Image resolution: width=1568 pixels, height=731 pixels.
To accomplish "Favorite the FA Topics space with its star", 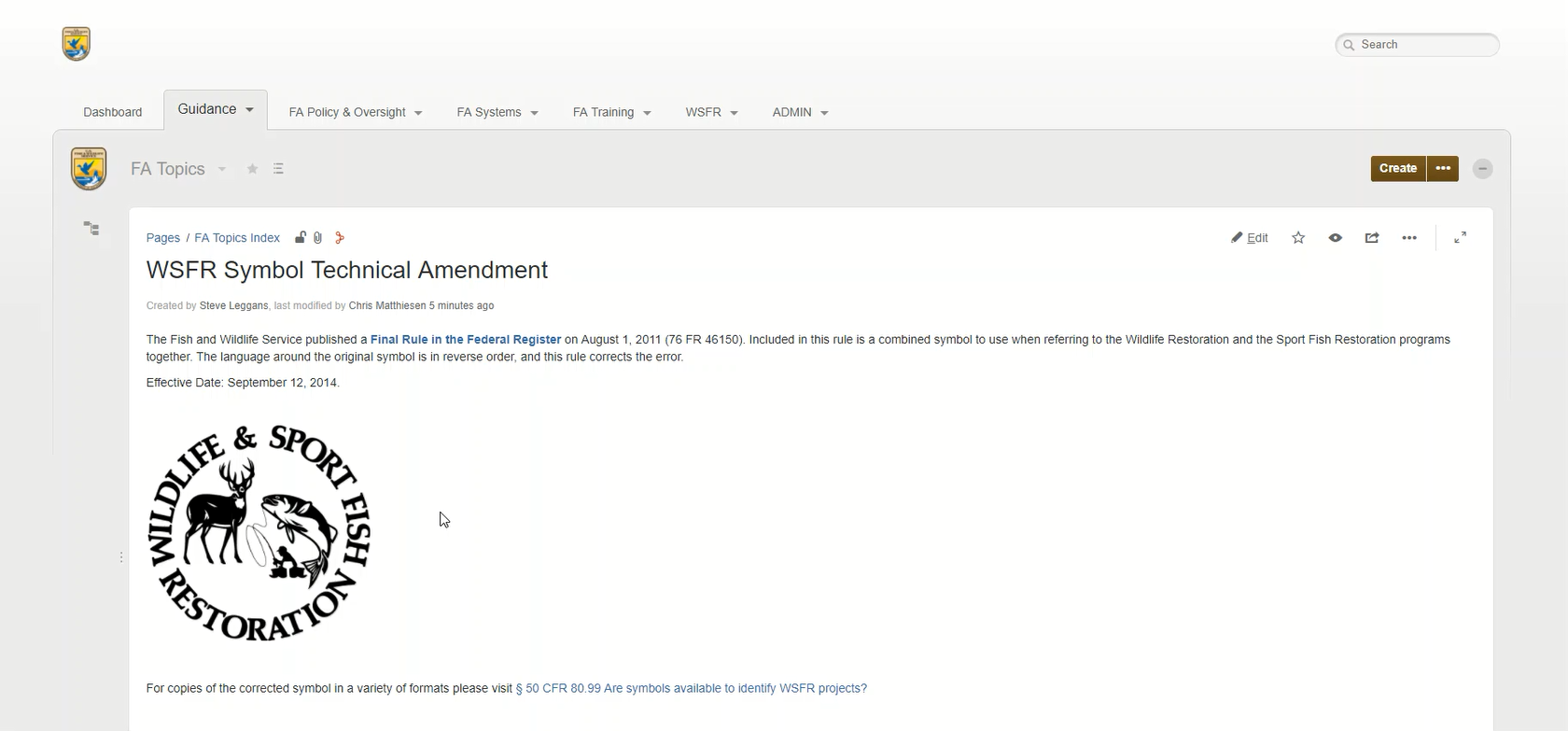I will click(x=252, y=169).
